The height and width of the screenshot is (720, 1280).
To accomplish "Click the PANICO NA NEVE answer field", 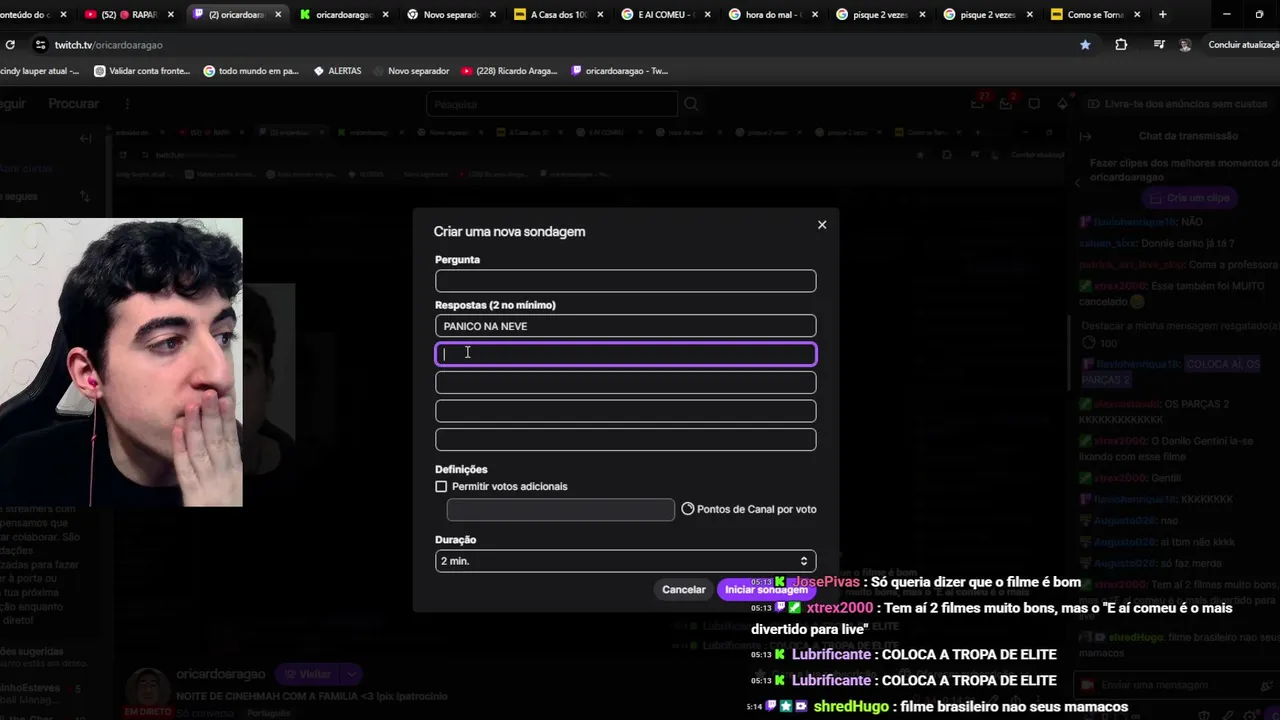I will (625, 326).
